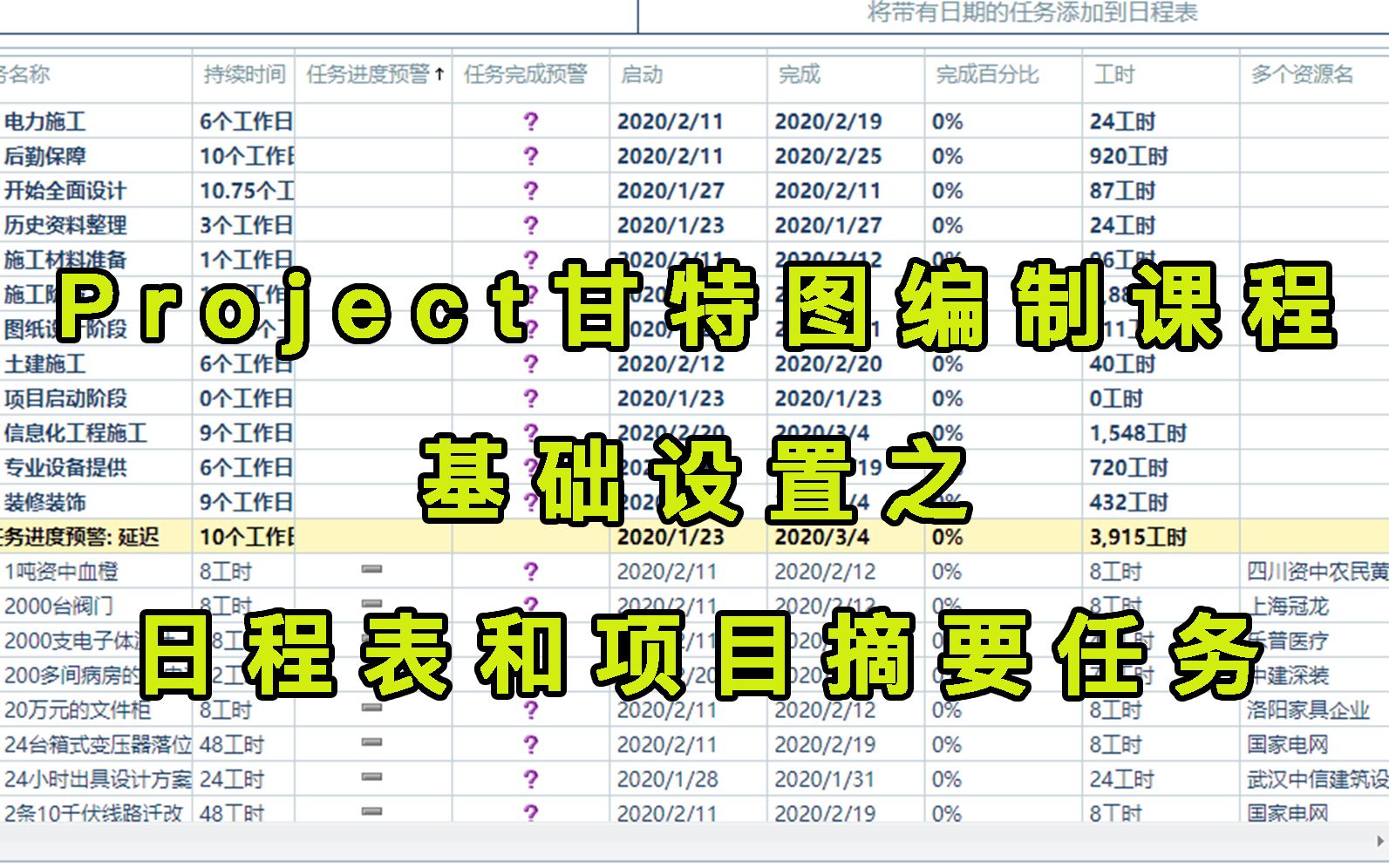Click the sort arrow on 任务进度预警 header
Screen dimensions: 1389x868
coord(439,74)
